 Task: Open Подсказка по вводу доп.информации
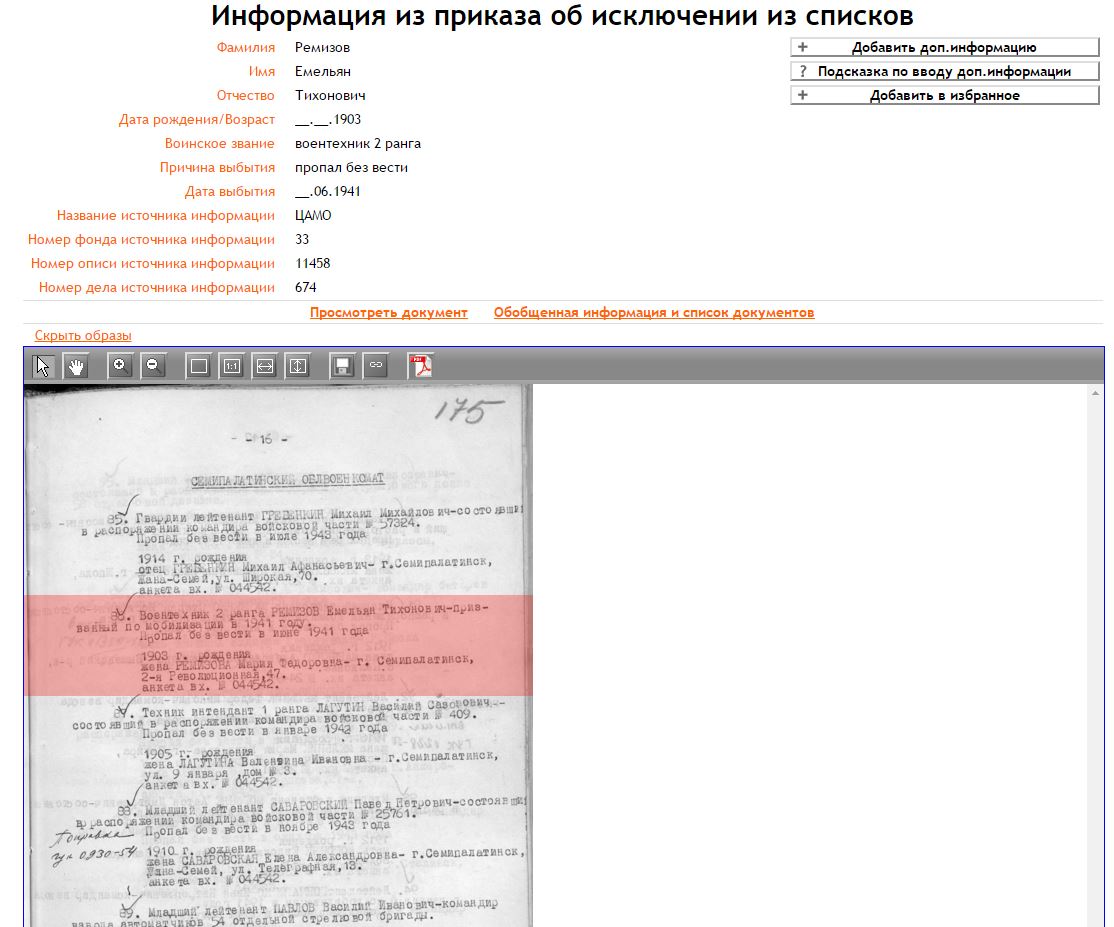pos(944,71)
